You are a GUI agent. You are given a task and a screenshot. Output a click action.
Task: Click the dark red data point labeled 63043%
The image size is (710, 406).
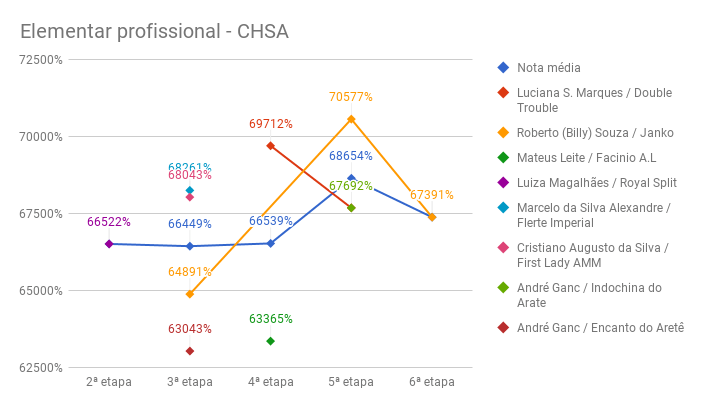click(189, 351)
